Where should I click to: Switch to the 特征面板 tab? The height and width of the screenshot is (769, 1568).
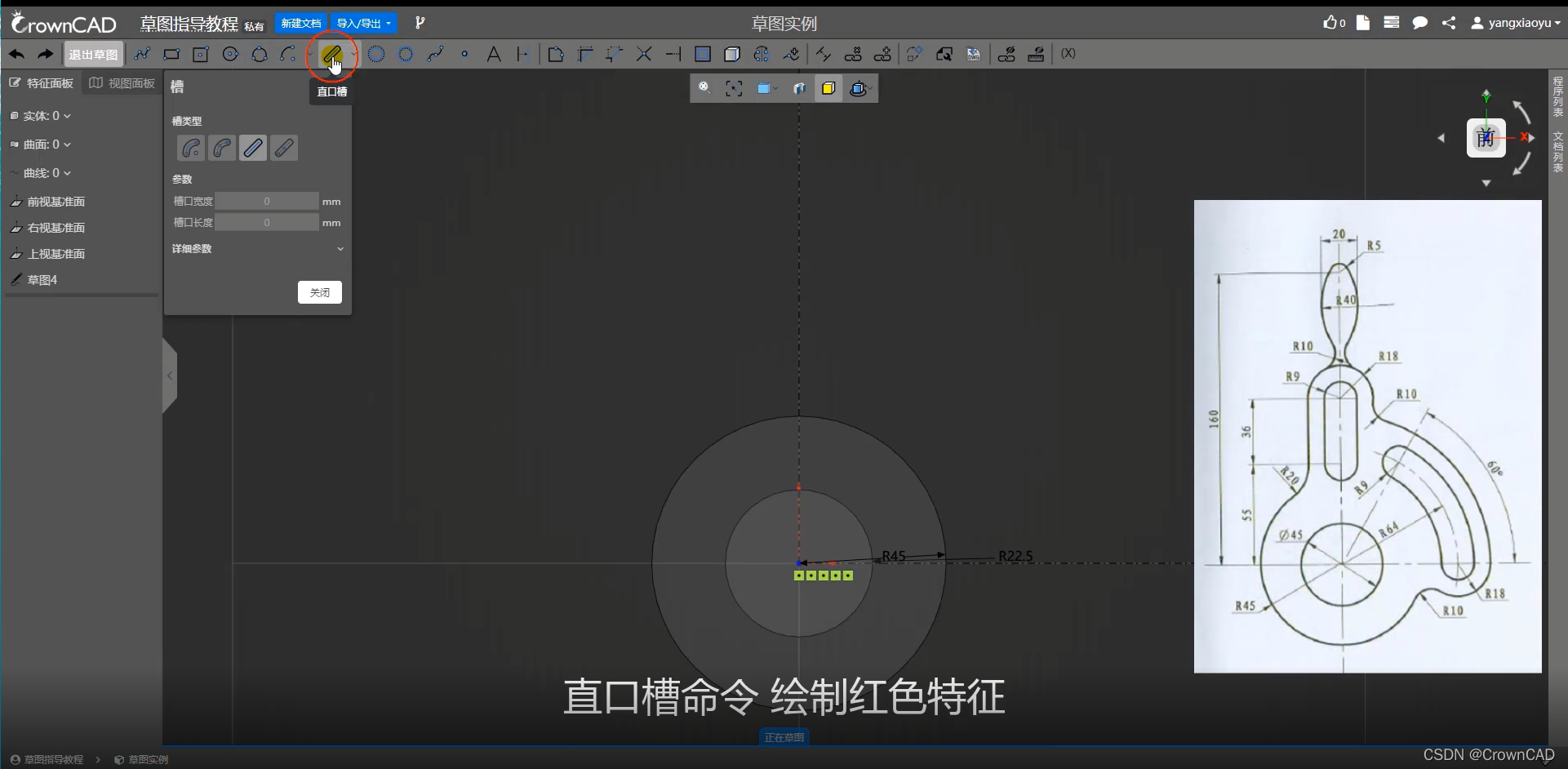point(42,82)
